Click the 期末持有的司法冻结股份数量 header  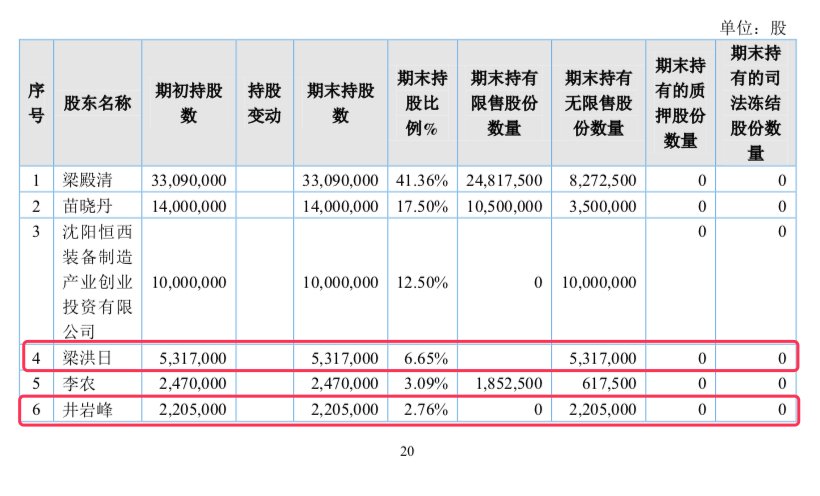(756, 103)
